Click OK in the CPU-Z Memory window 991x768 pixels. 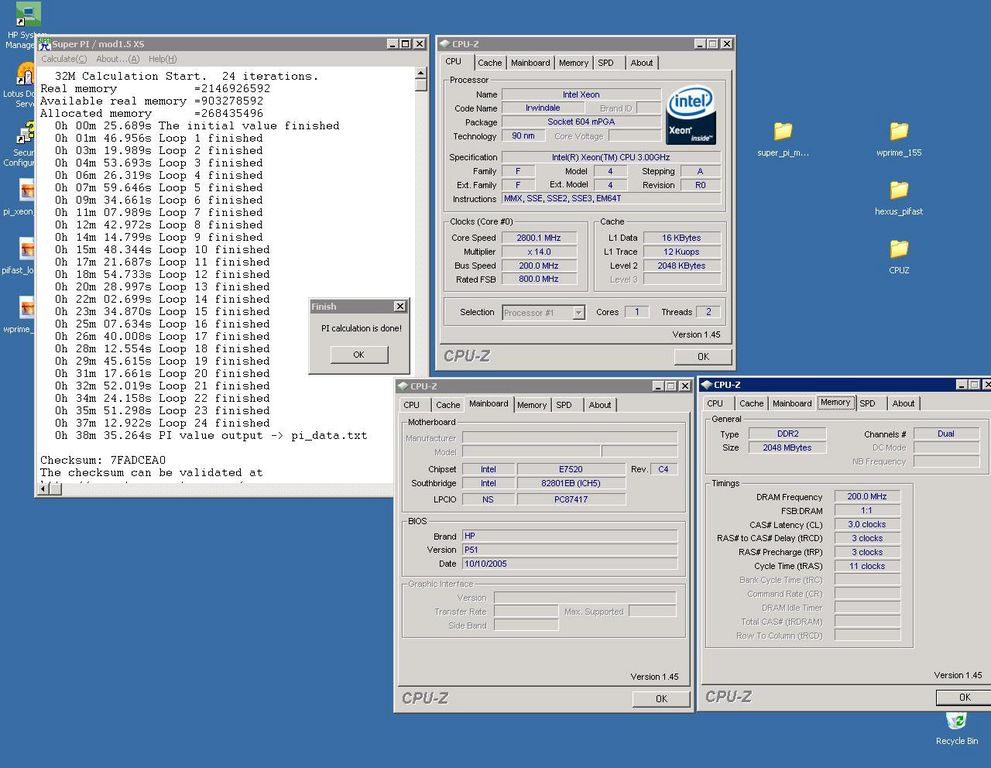point(964,697)
